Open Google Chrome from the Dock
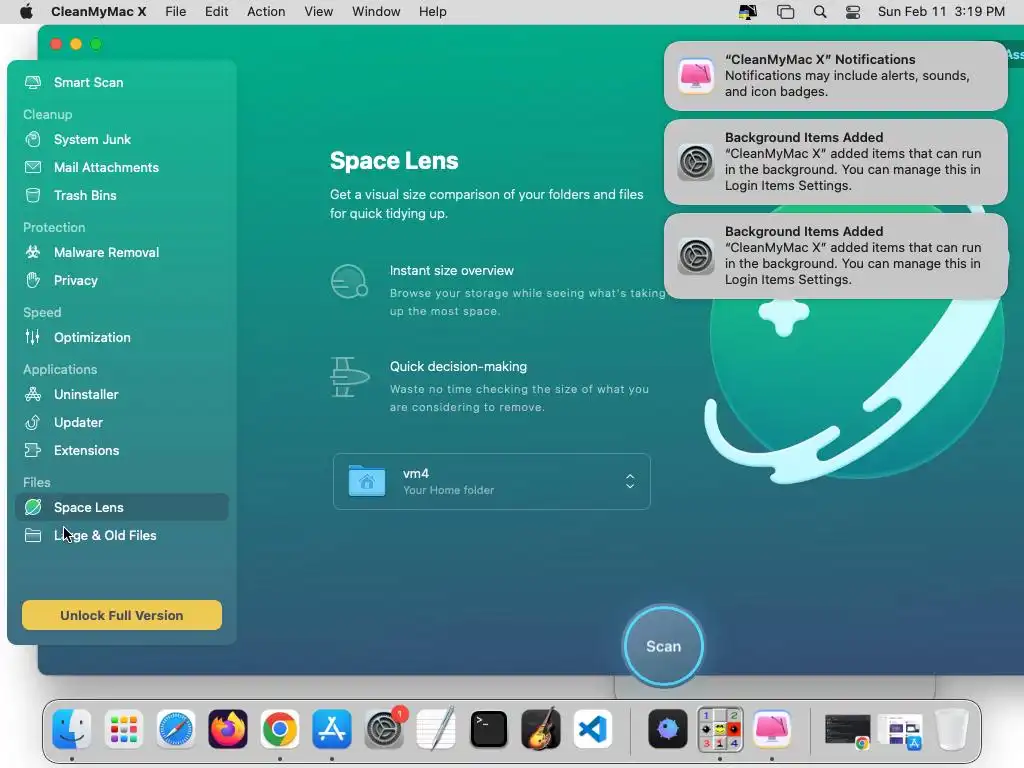The width and height of the screenshot is (1024, 768). (280, 729)
